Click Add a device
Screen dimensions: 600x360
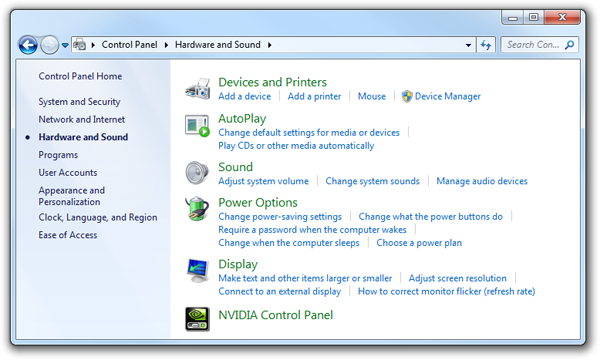click(245, 96)
